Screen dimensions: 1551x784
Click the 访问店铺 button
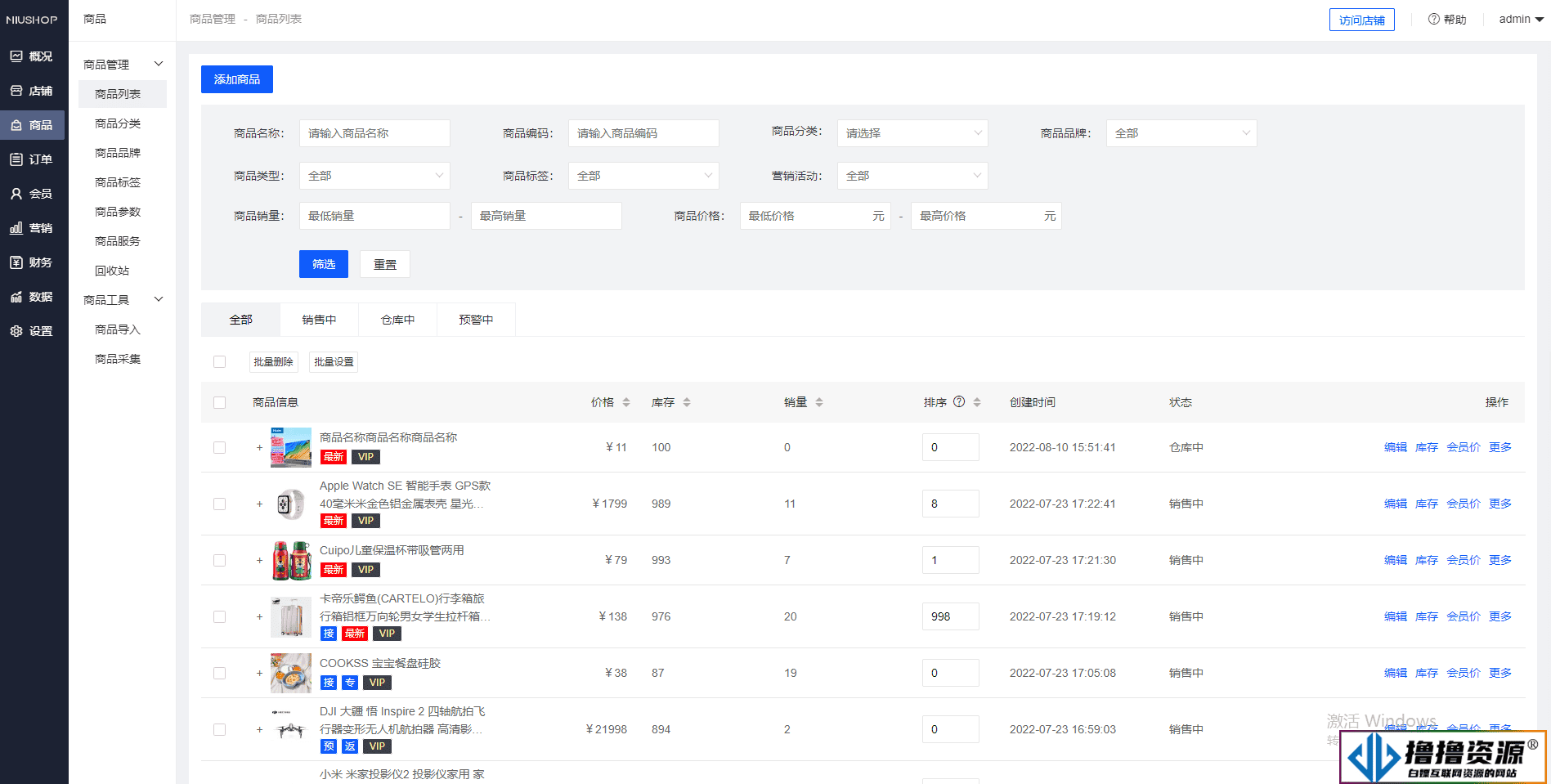[x=1362, y=20]
